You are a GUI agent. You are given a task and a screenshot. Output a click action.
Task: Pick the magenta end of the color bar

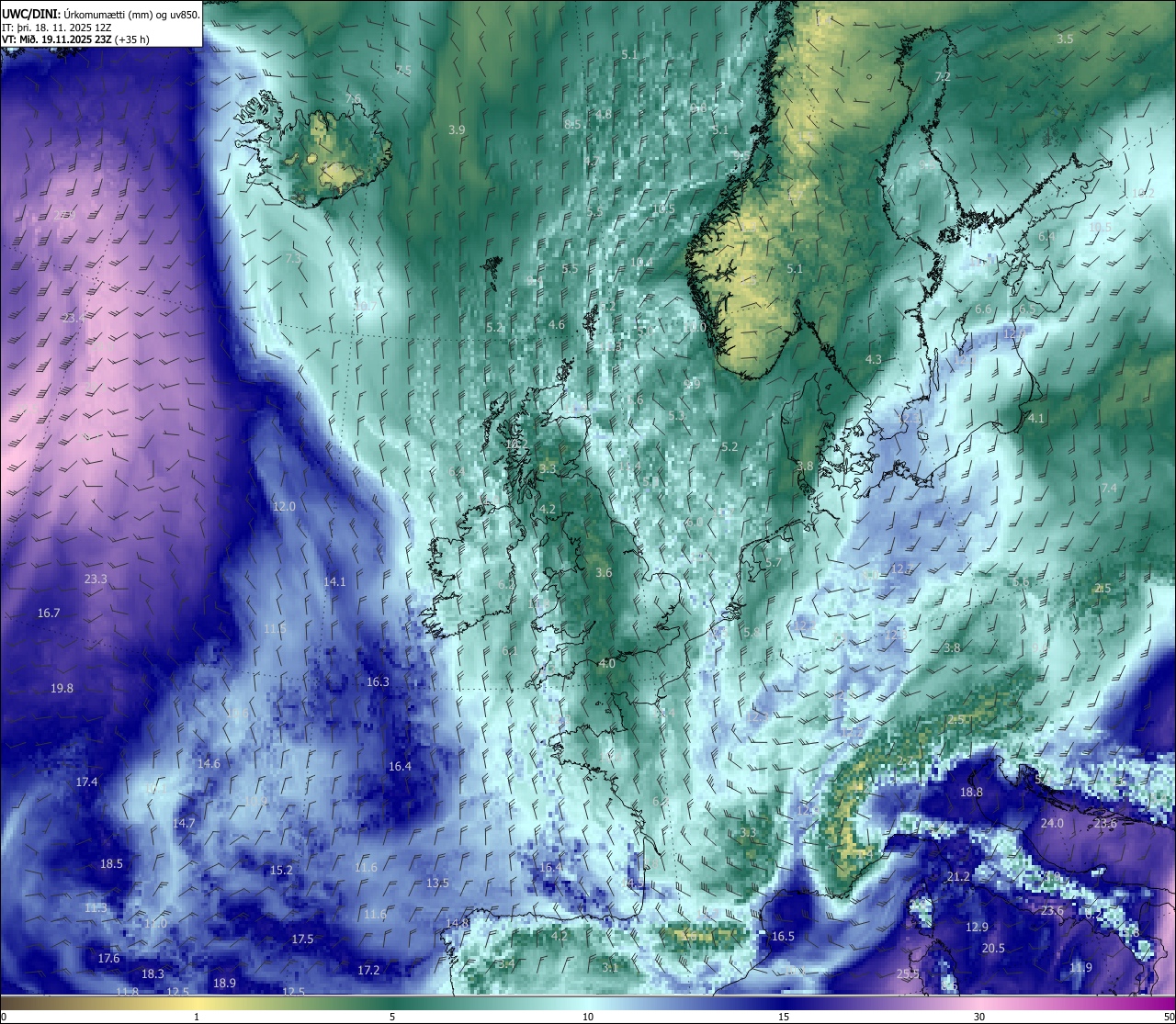(x=1158, y=1002)
